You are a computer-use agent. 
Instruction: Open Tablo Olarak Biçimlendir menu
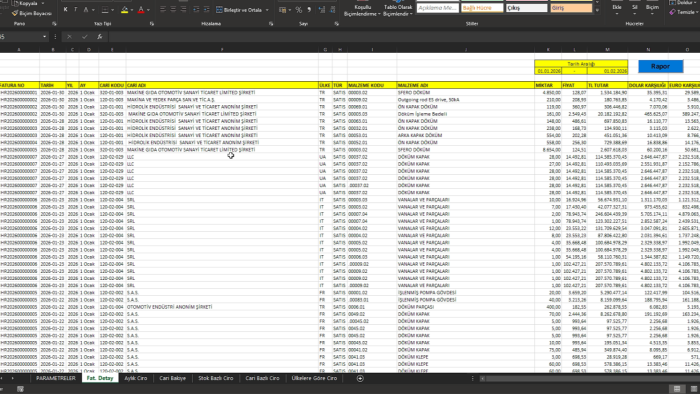398,10
